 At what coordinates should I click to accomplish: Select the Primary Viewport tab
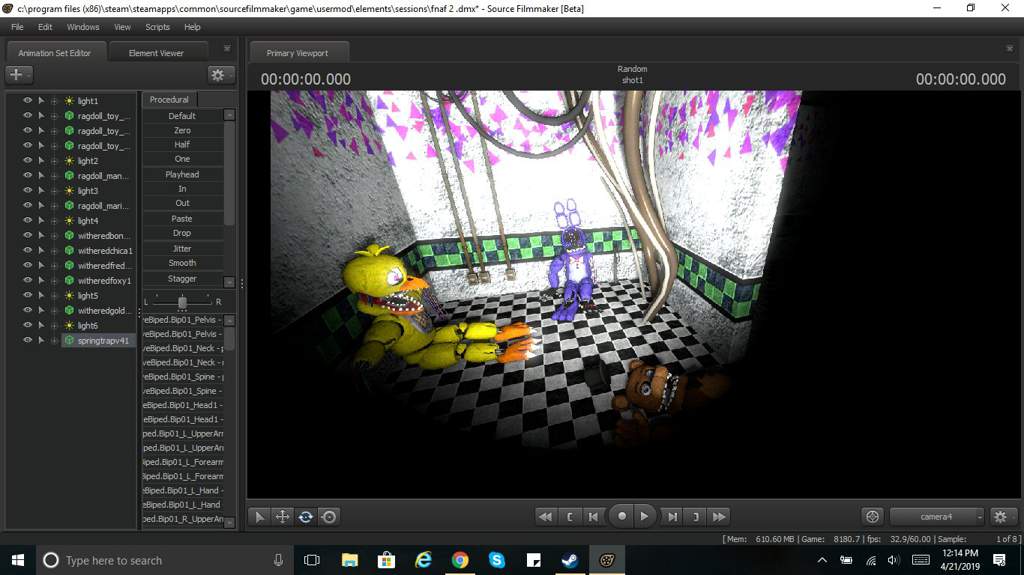click(x=297, y=53)
